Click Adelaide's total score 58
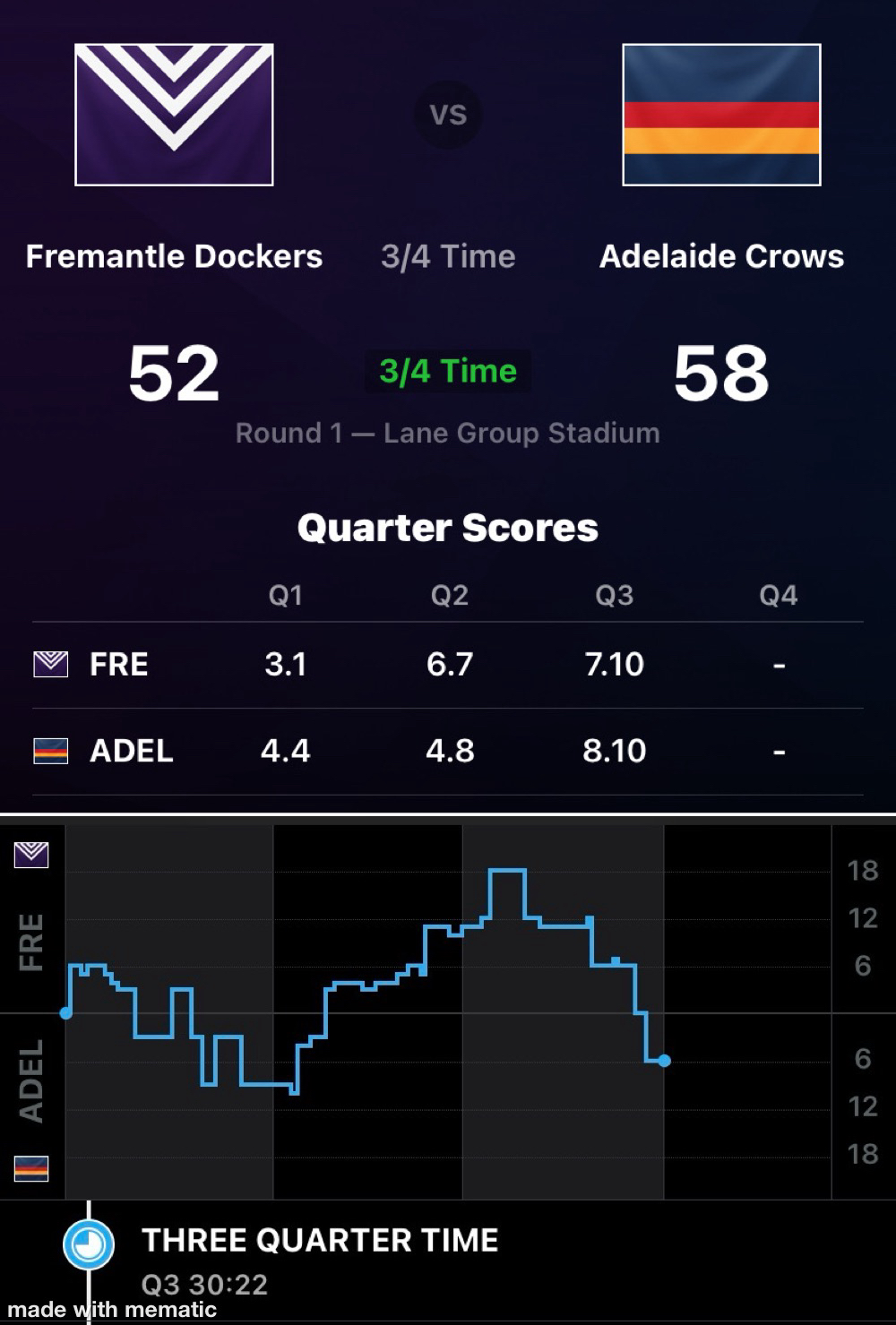The height and width of the screenshot is (1325, 896). coord(721,374)
